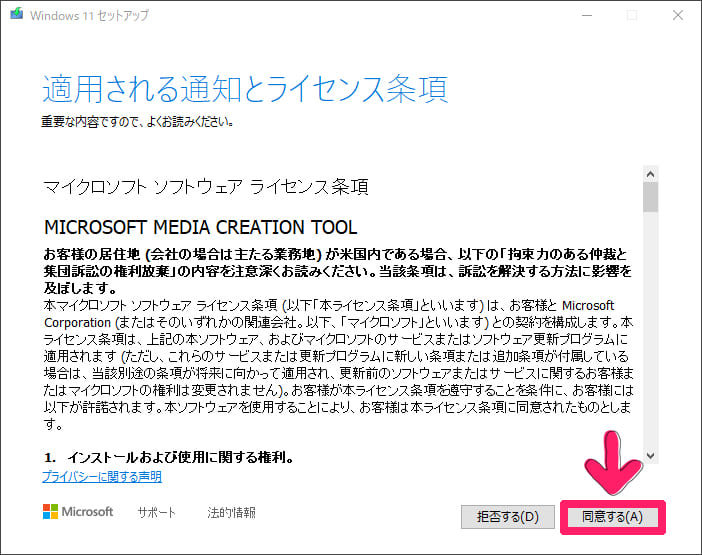Screen dimensions: 702x555
Task: Click the 重要な内容ですので、よくお読みください text
Action: pyautogui.click(x=137, y=121)
